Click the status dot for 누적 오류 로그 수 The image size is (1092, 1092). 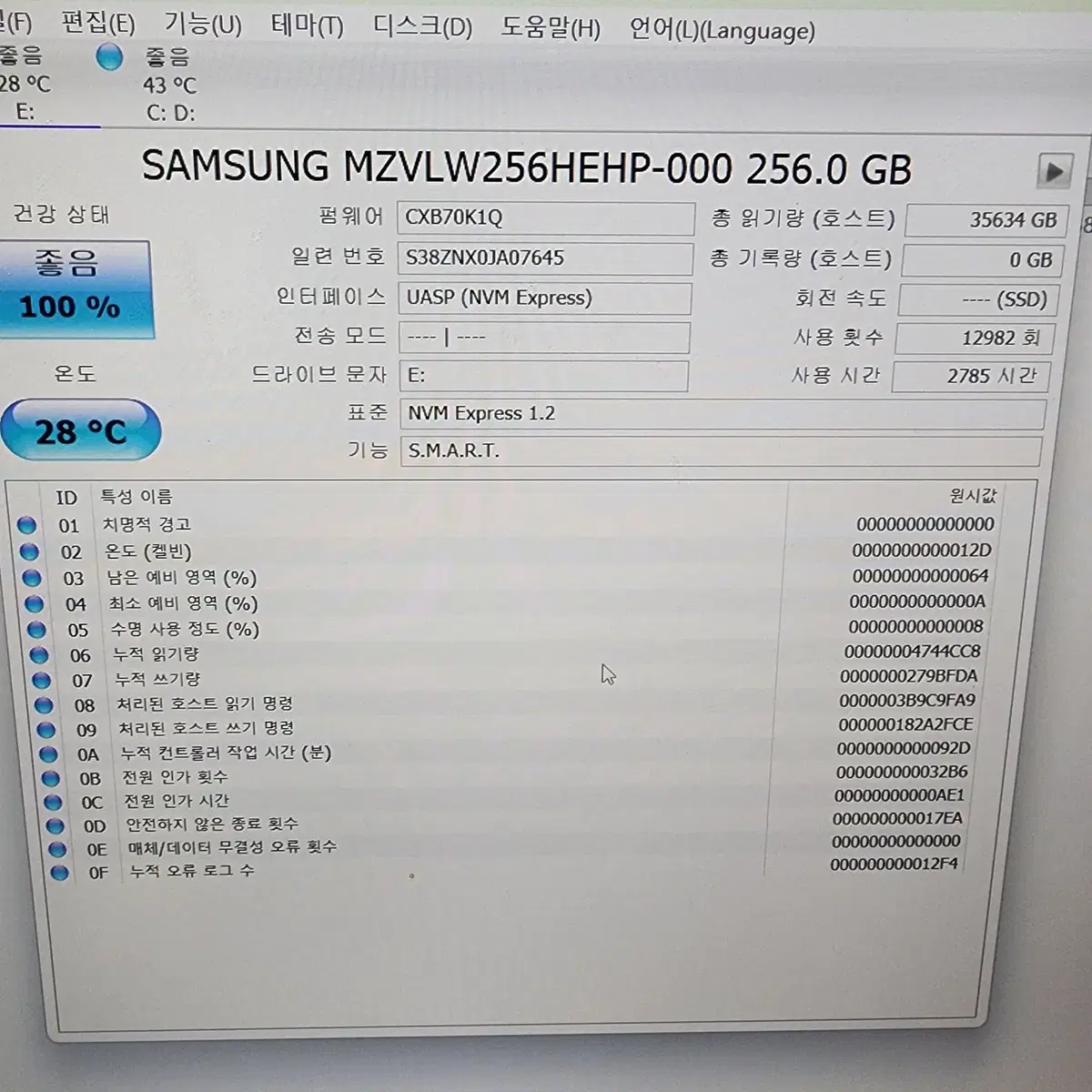point(60,874)
